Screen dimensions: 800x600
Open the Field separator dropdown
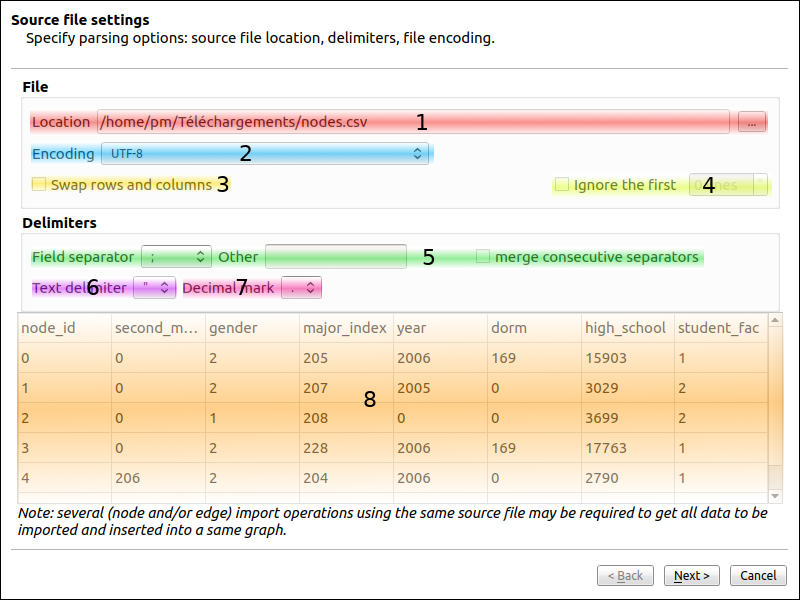pyautogui.click(x=176, y=257)
